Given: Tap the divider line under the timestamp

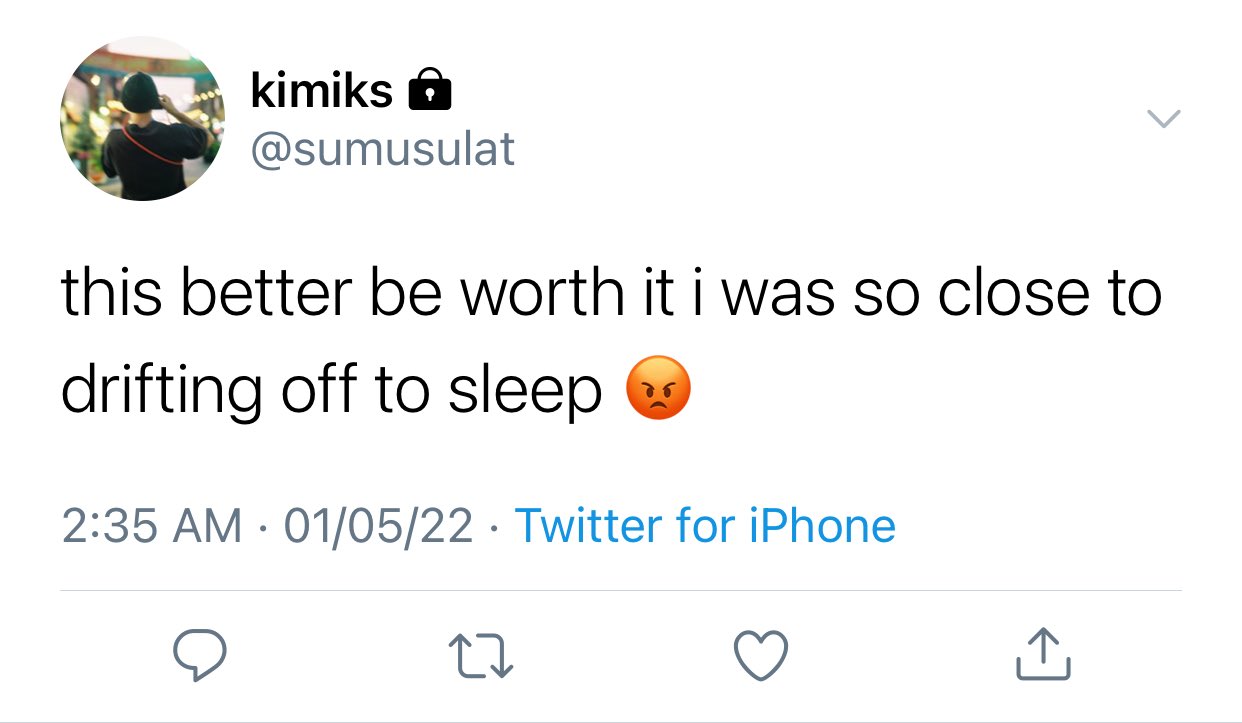Looking at the screenshot, I should tap(621, 591).
